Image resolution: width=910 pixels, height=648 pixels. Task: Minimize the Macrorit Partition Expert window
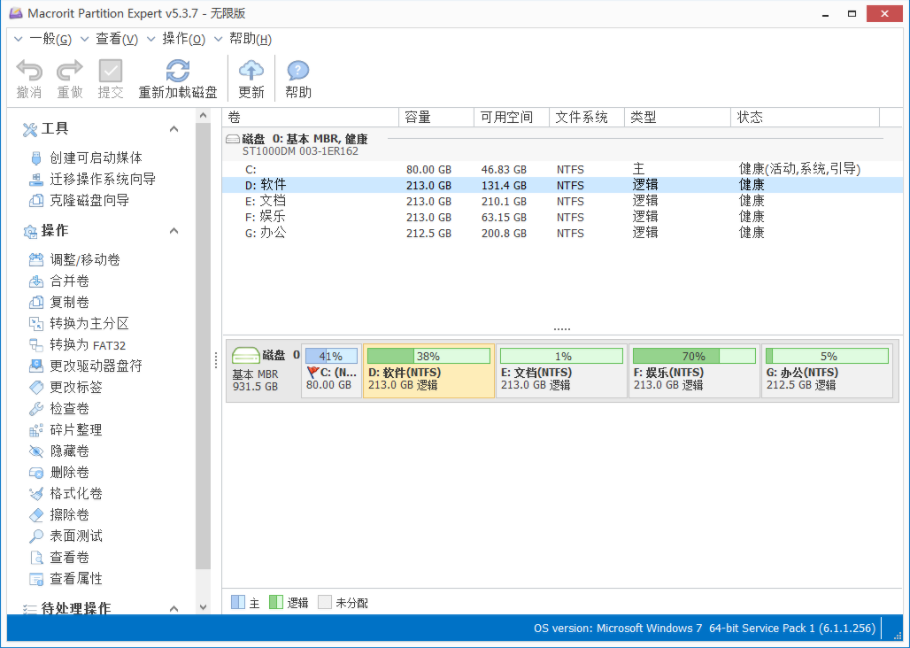tap(825, 14)
